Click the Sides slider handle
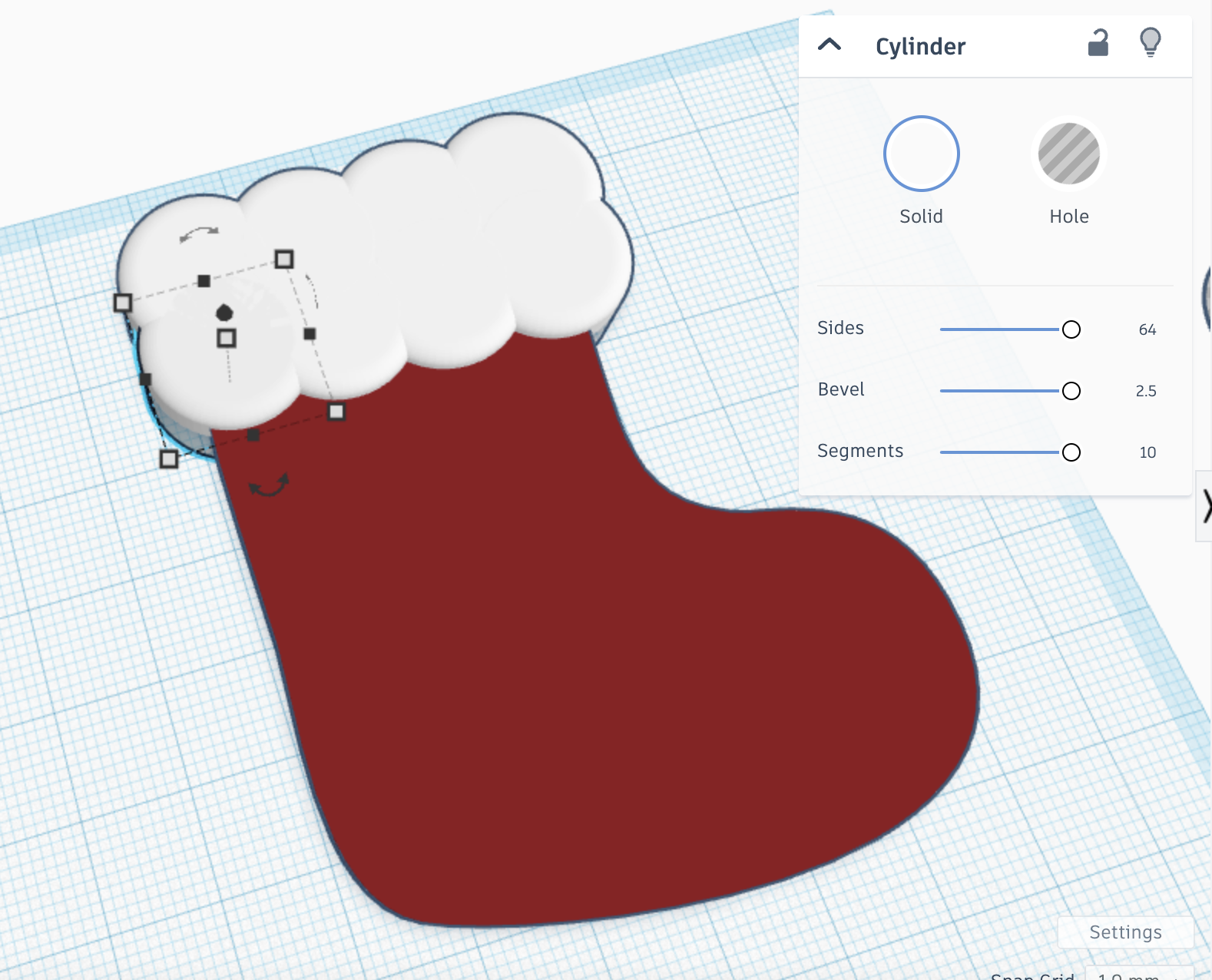This screenshot has width=1212, height=980. [1071, 329]
